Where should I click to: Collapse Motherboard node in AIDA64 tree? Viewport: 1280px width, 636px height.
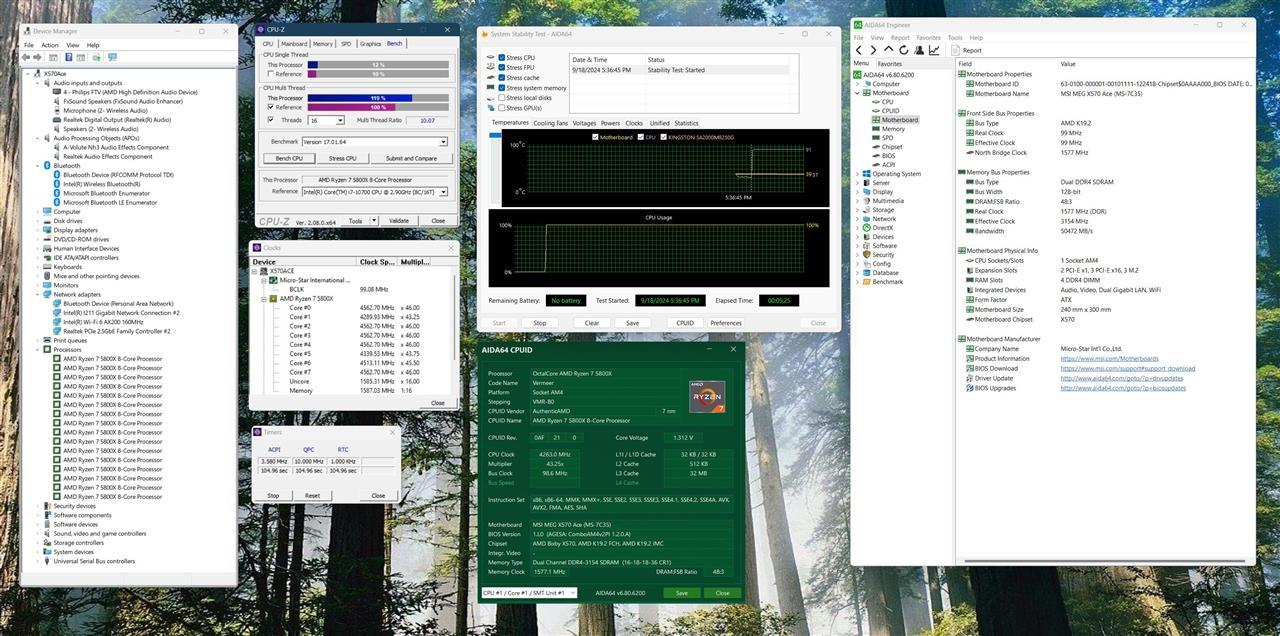click(x=857, y=93)
